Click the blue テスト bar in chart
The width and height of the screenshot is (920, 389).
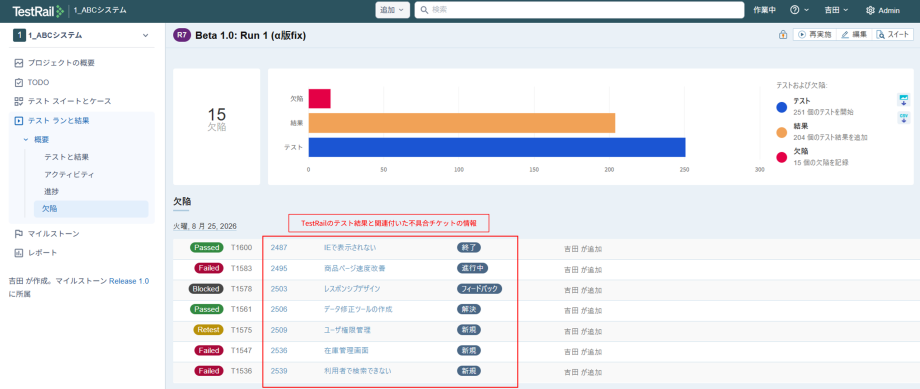(x=497, y=147)
